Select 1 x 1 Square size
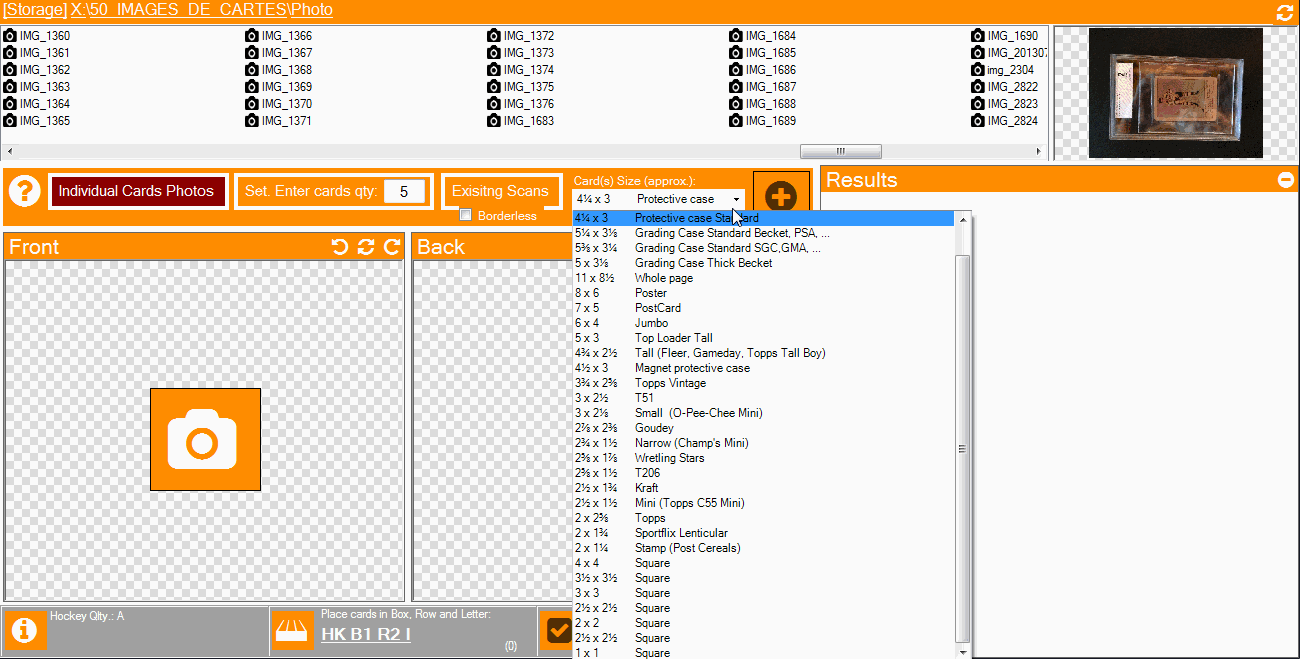1300x659 pixels. pyautogui.click(x=763, y=653)
